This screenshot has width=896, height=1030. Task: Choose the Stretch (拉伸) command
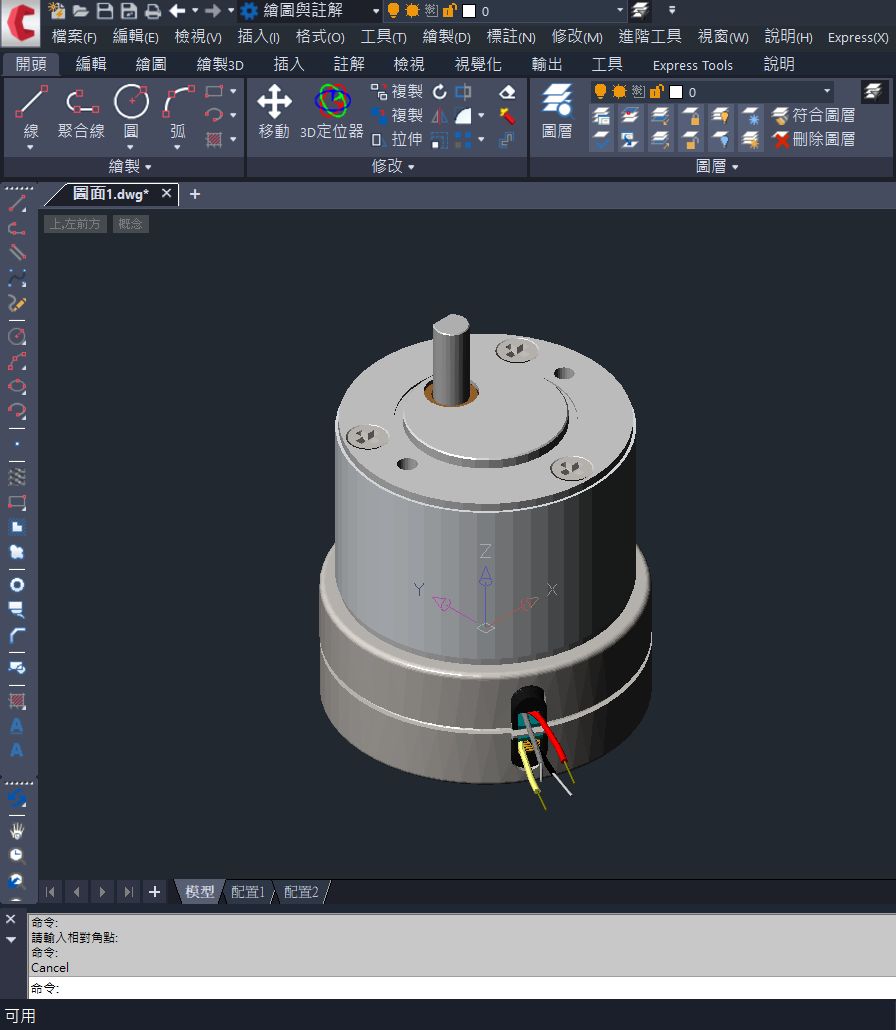click(x=397, y=139)
